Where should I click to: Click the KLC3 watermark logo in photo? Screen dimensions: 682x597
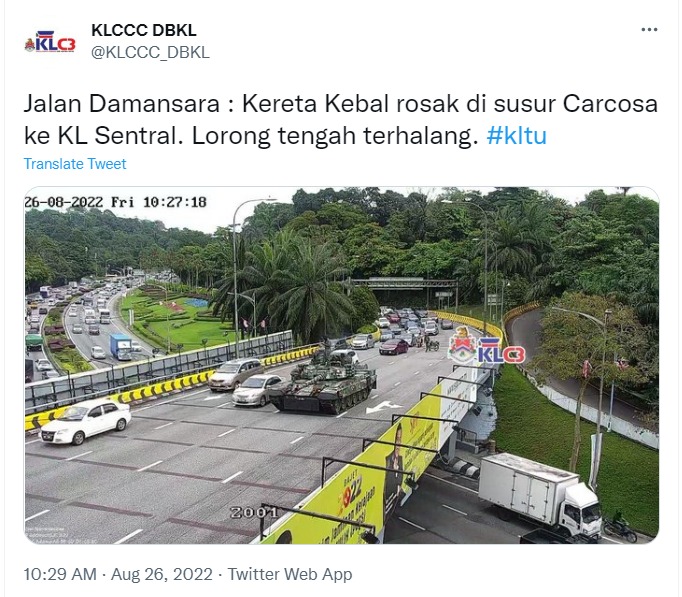pyautogui.click(x=487, y=346)
